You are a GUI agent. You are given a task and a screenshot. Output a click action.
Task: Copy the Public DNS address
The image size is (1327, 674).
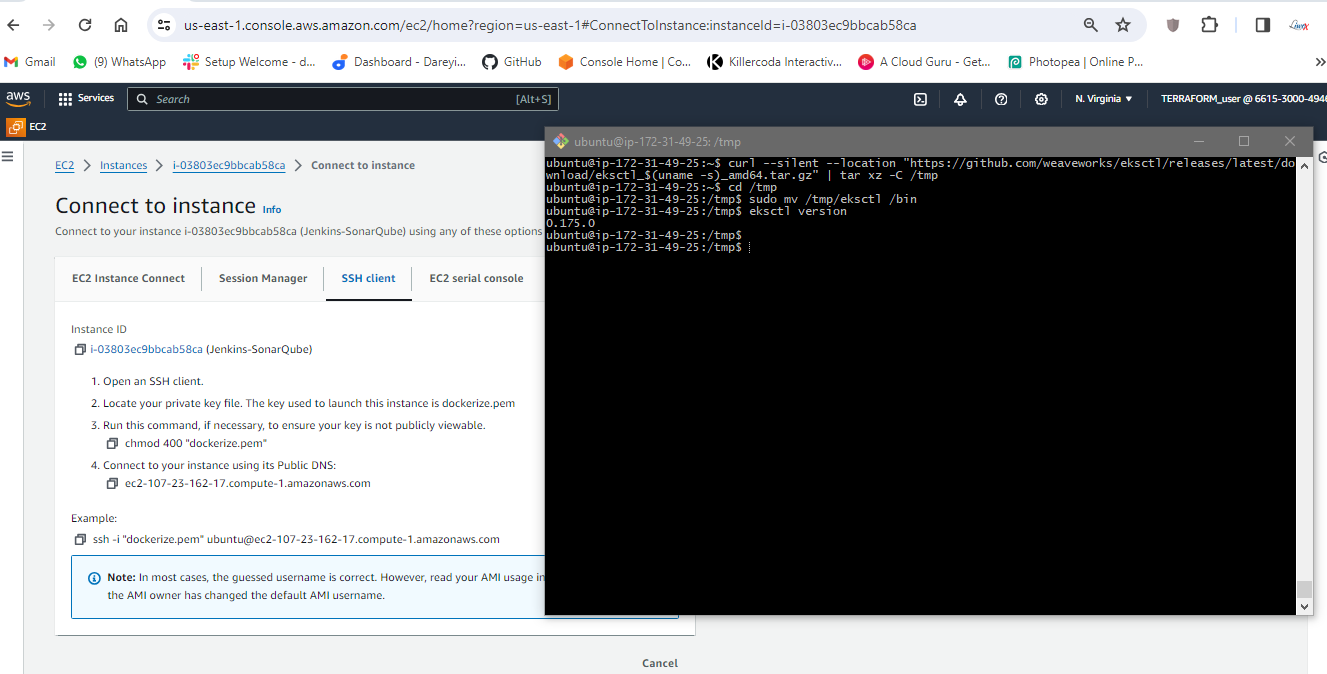pyautogui.click(x=112, y=484)
